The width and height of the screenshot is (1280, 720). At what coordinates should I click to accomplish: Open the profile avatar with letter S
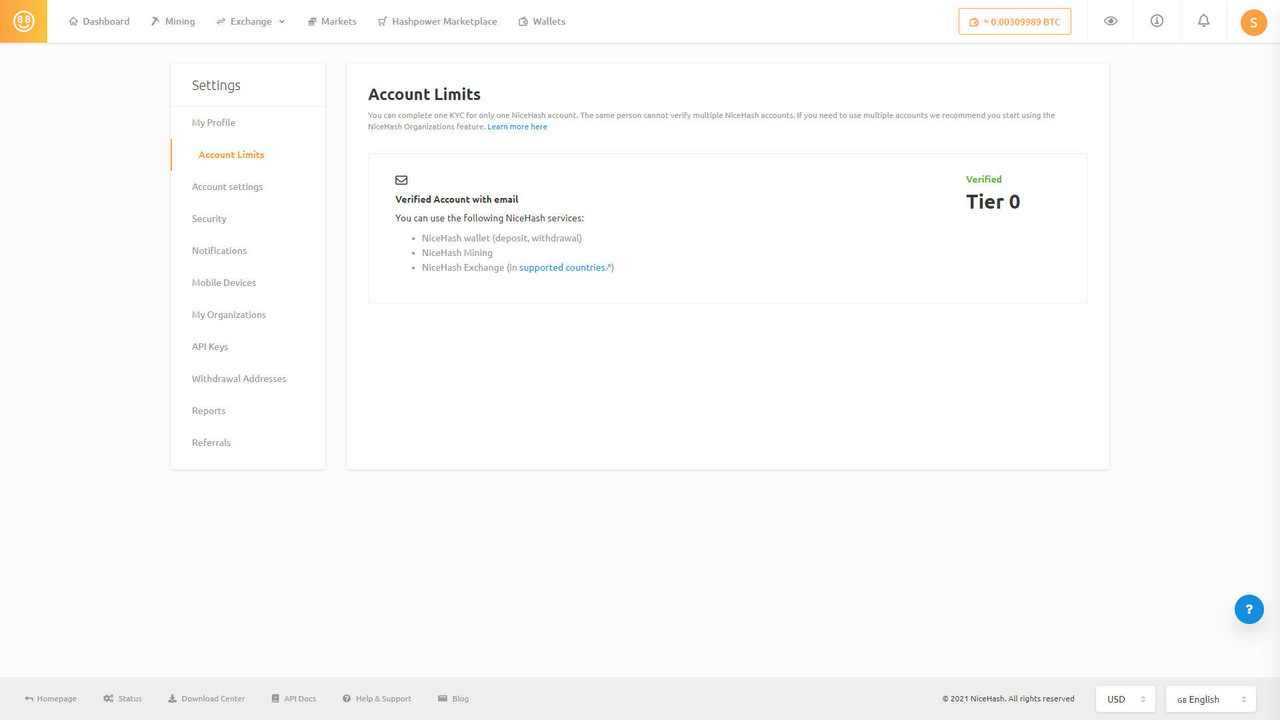coord(1253,21)
